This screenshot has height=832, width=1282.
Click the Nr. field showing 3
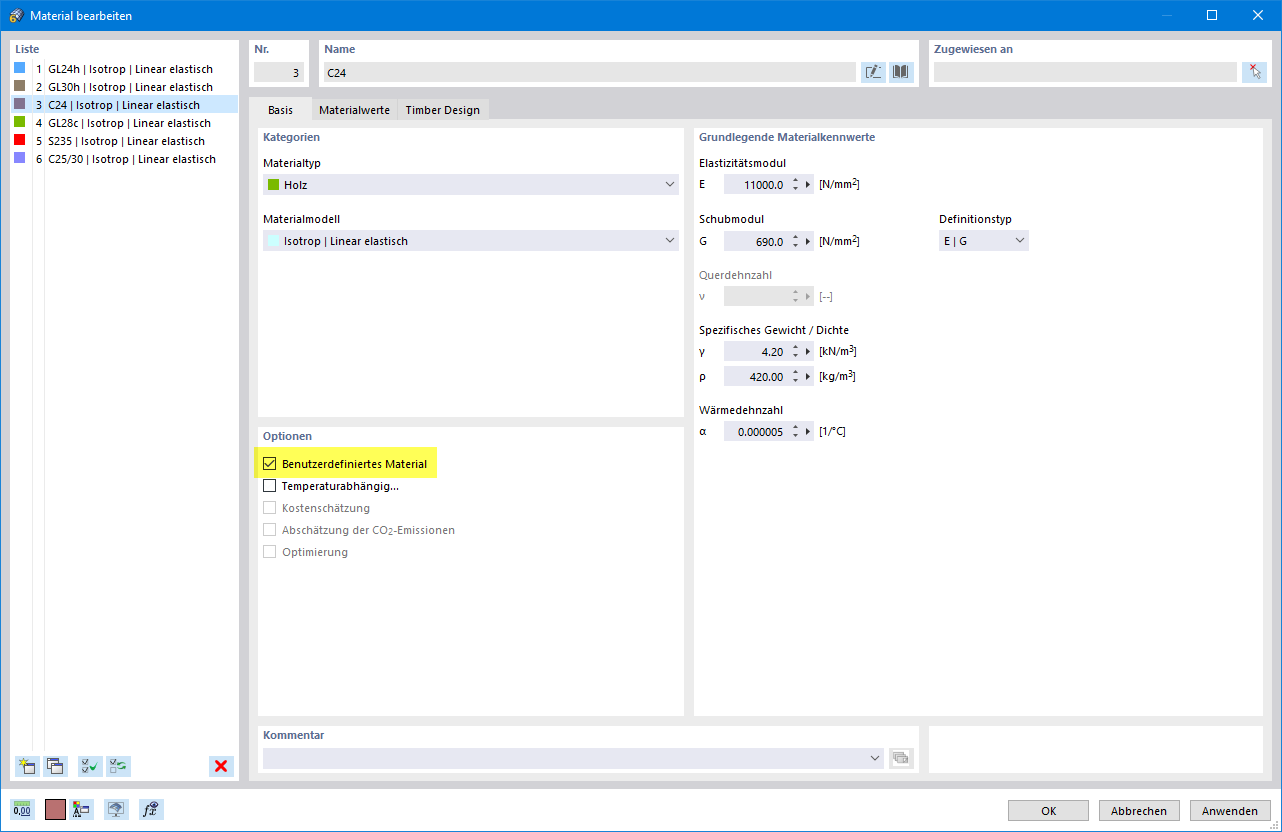tap(278, 72)
